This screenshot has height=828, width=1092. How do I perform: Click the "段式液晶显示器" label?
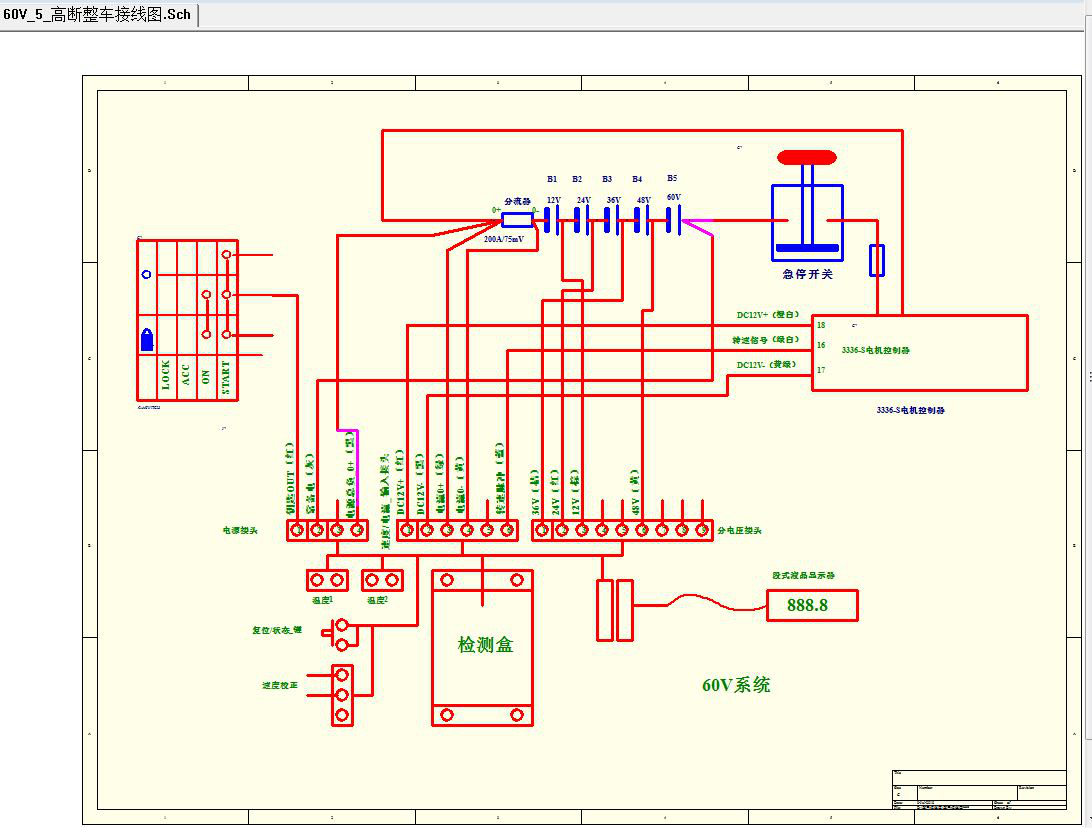[x=803, y=575]
